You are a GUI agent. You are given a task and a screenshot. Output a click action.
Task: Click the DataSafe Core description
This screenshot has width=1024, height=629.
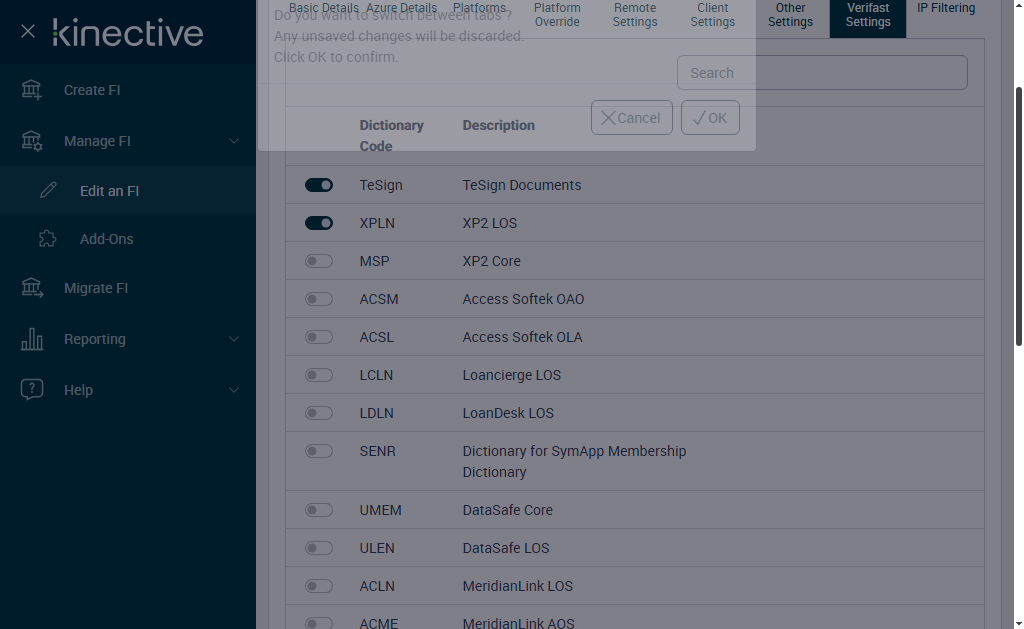(507, 510)
